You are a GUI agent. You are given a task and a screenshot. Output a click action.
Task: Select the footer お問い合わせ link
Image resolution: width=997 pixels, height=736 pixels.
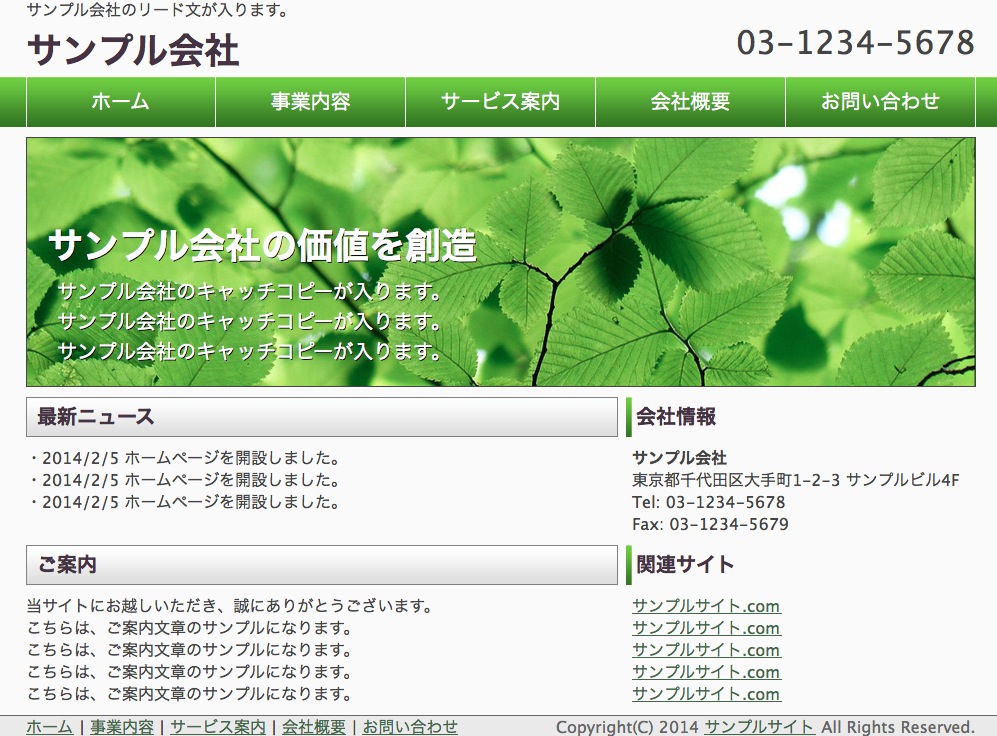pyautogui.click(x=410, y=727)
